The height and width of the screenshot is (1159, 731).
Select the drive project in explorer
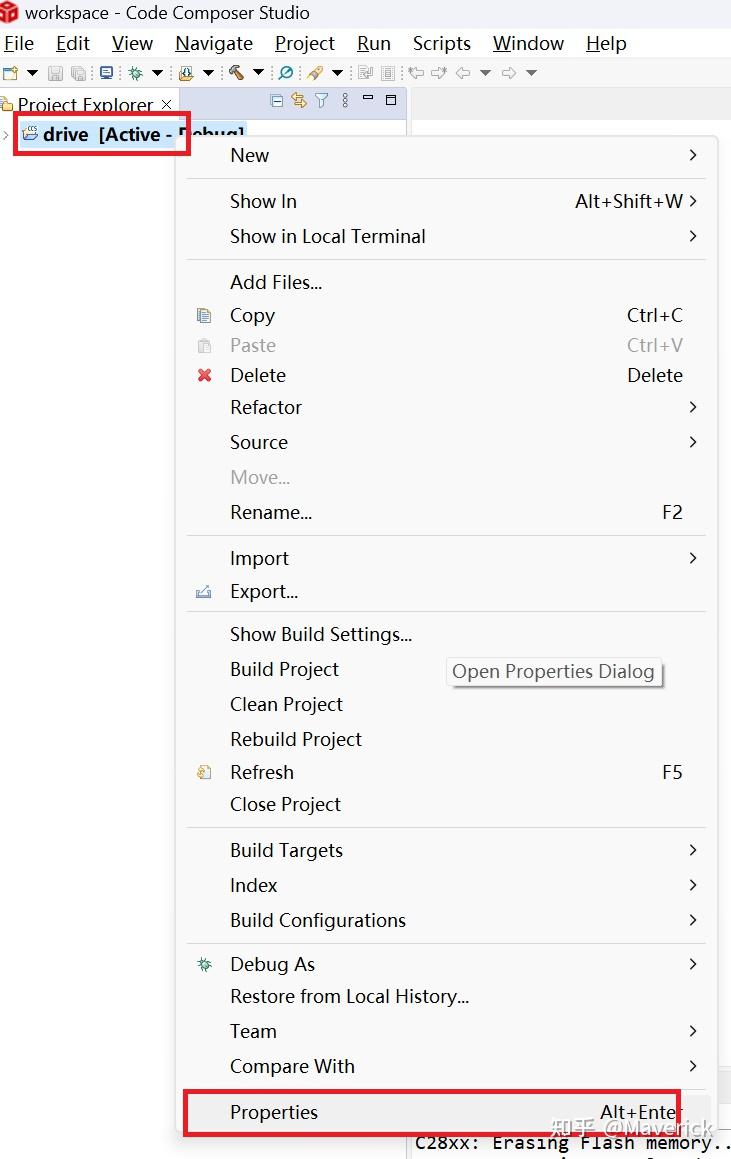pyautogui.click(x=66, y=135)
